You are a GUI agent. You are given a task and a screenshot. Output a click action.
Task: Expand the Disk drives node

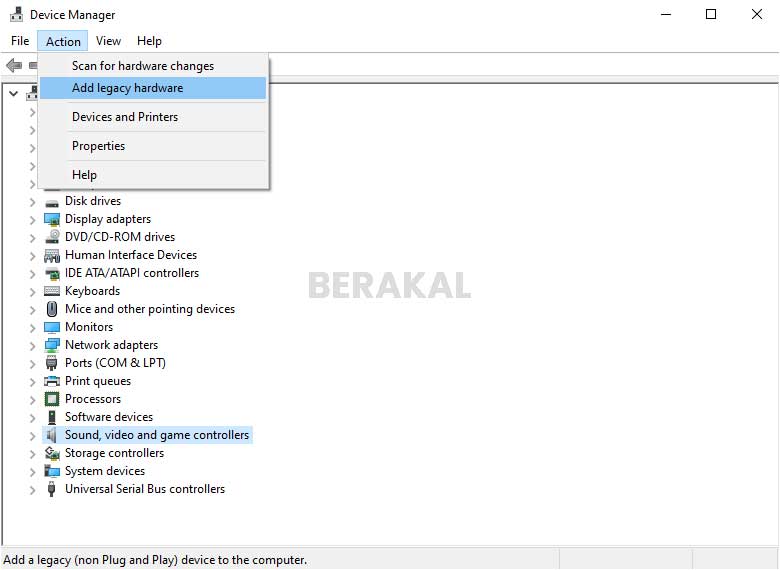(x=33, y=201)
